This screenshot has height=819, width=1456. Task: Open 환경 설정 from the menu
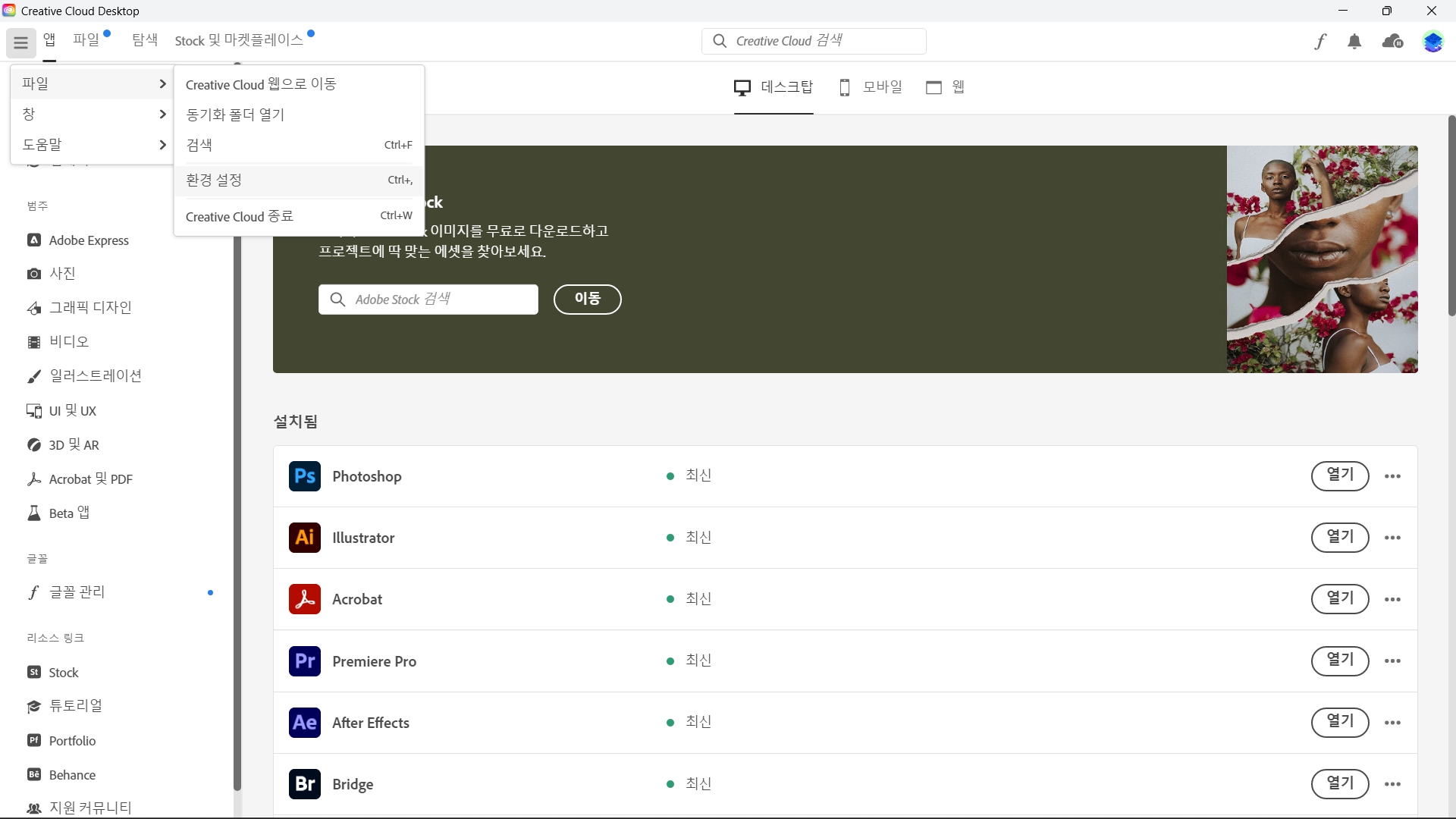pyautogui.click(x=299, y=180)
